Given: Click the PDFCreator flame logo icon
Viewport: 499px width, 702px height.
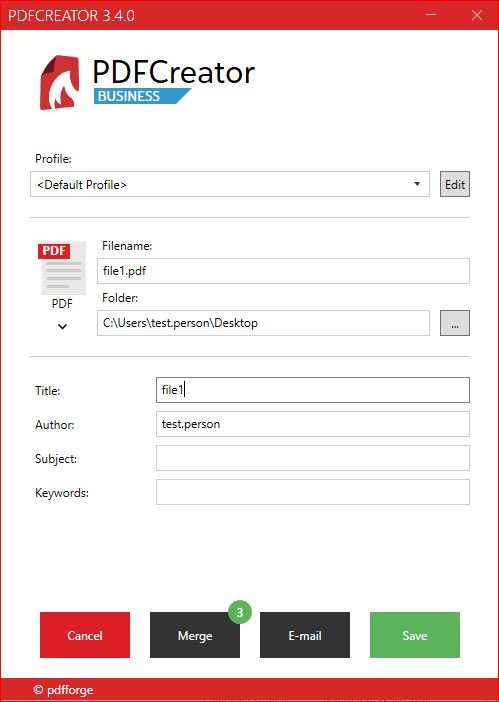Looking at the screenshot, I should pos(60,82).
